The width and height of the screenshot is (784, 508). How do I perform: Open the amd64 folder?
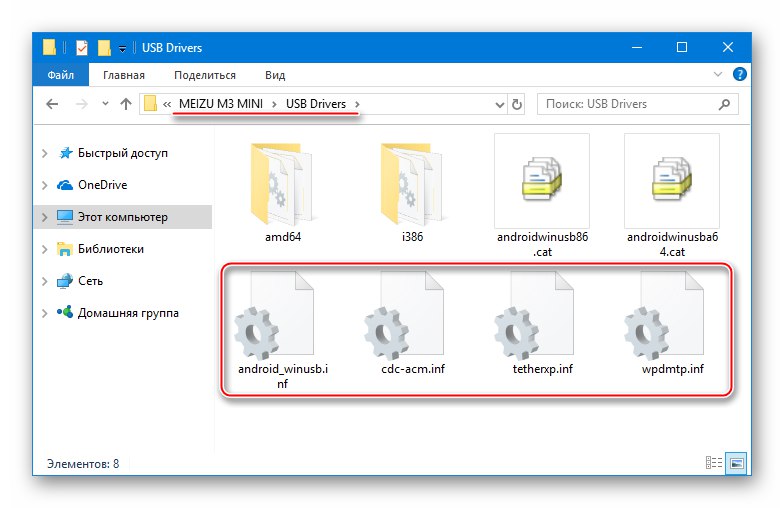pos(282,193)
